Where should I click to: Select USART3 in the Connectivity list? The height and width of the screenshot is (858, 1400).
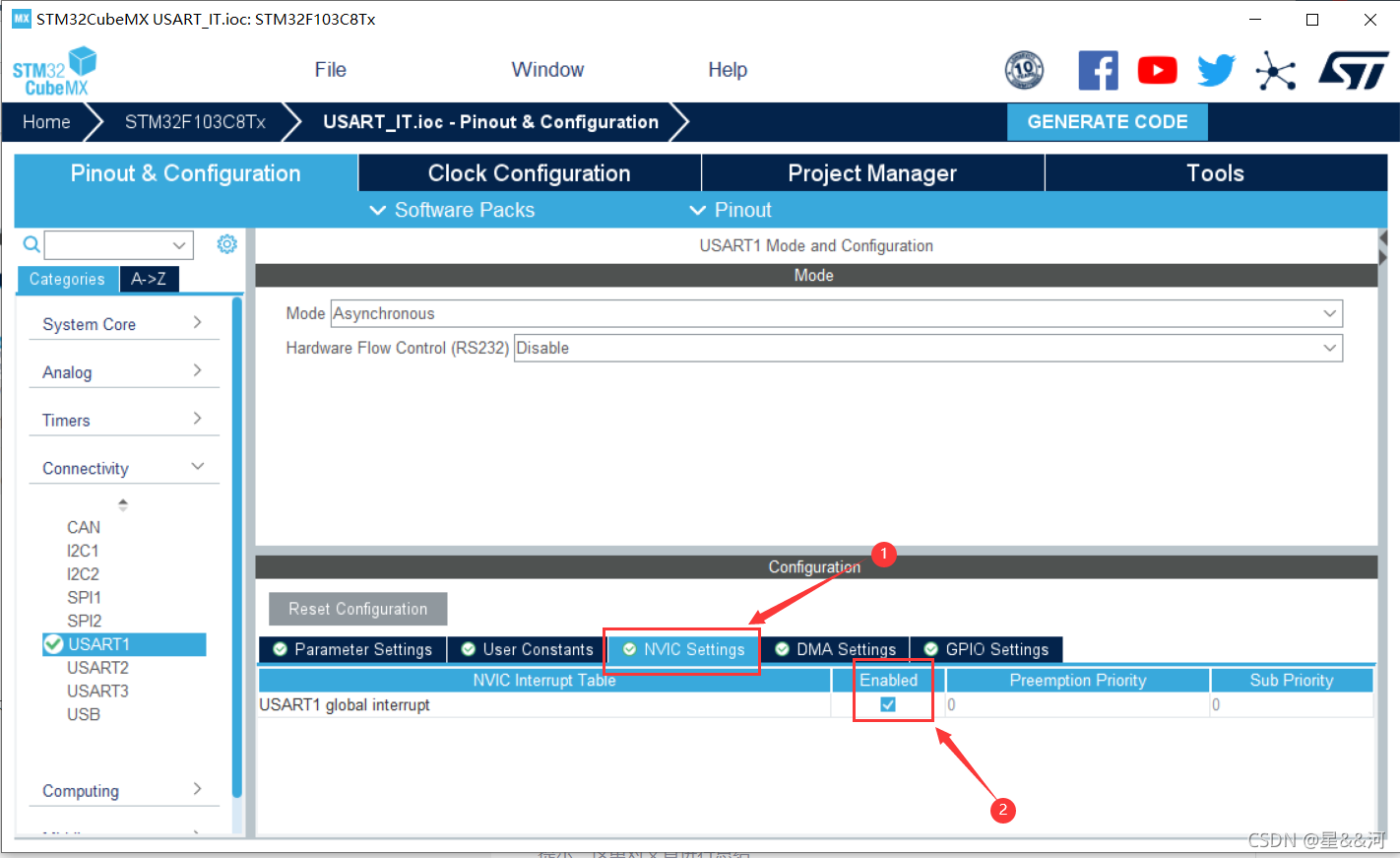[97, 692]
